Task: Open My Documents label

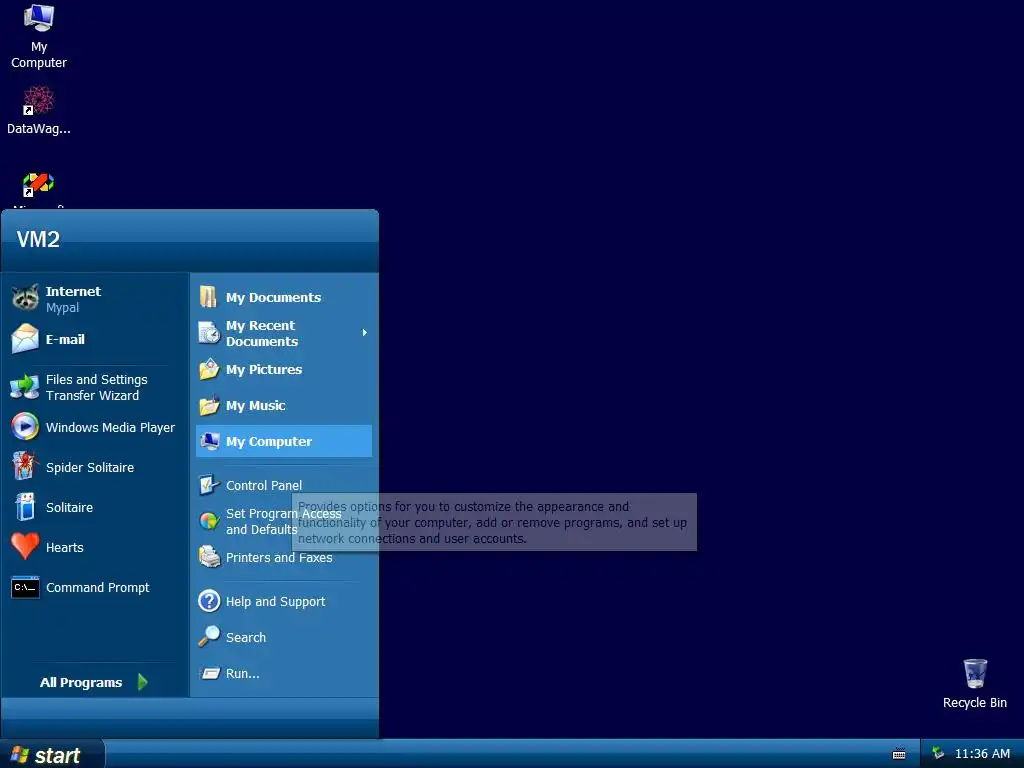Action: pyautogui.click(x=274, y=298)
